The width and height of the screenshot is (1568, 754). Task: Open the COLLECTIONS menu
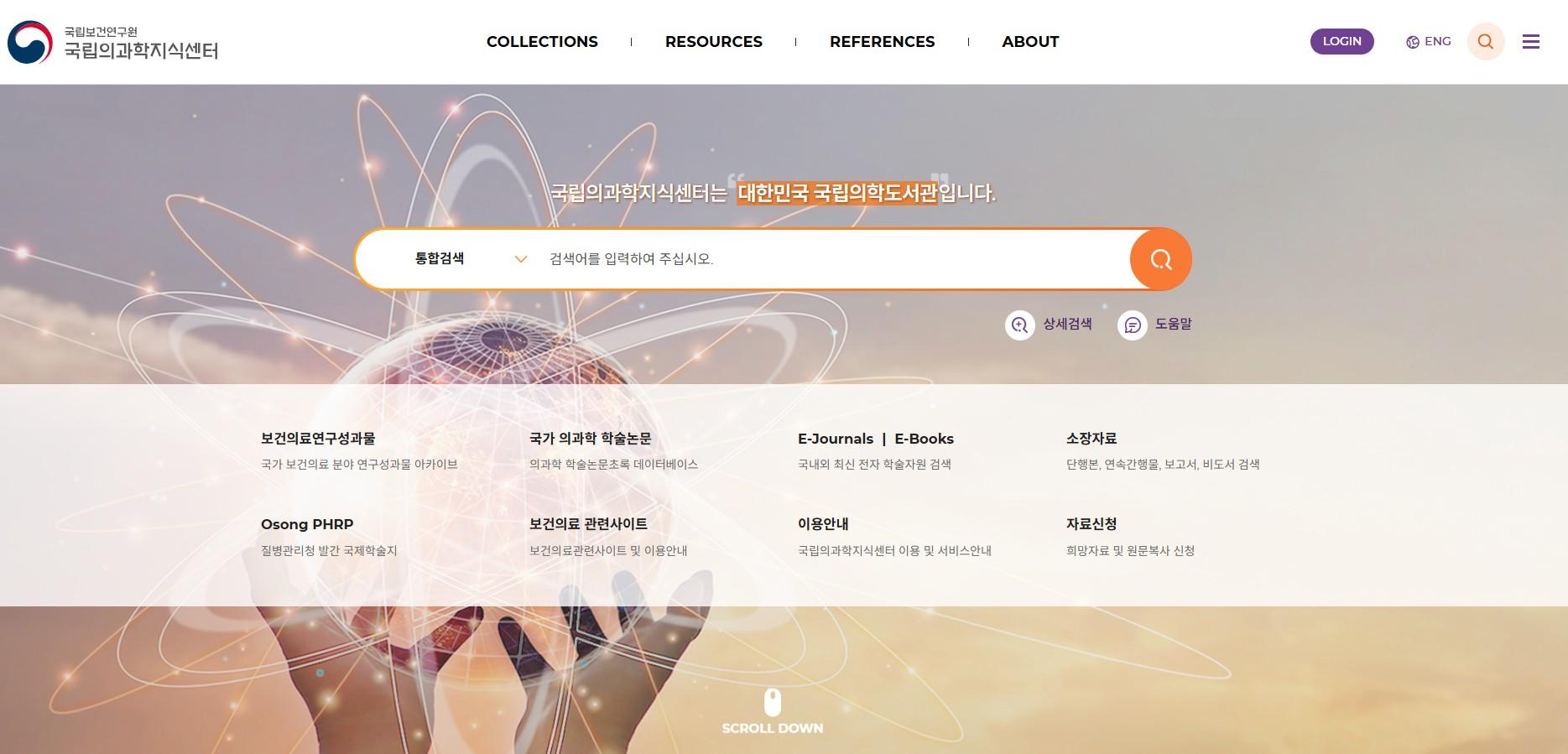tap(542, 41)
